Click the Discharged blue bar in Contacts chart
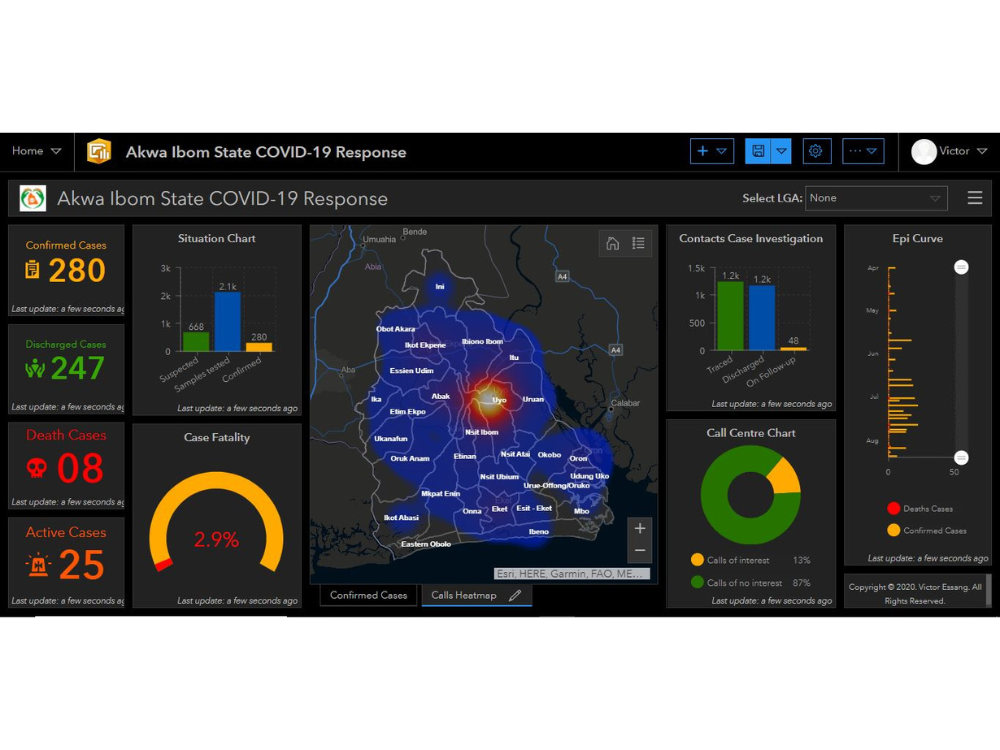 (x=761, y=318)
